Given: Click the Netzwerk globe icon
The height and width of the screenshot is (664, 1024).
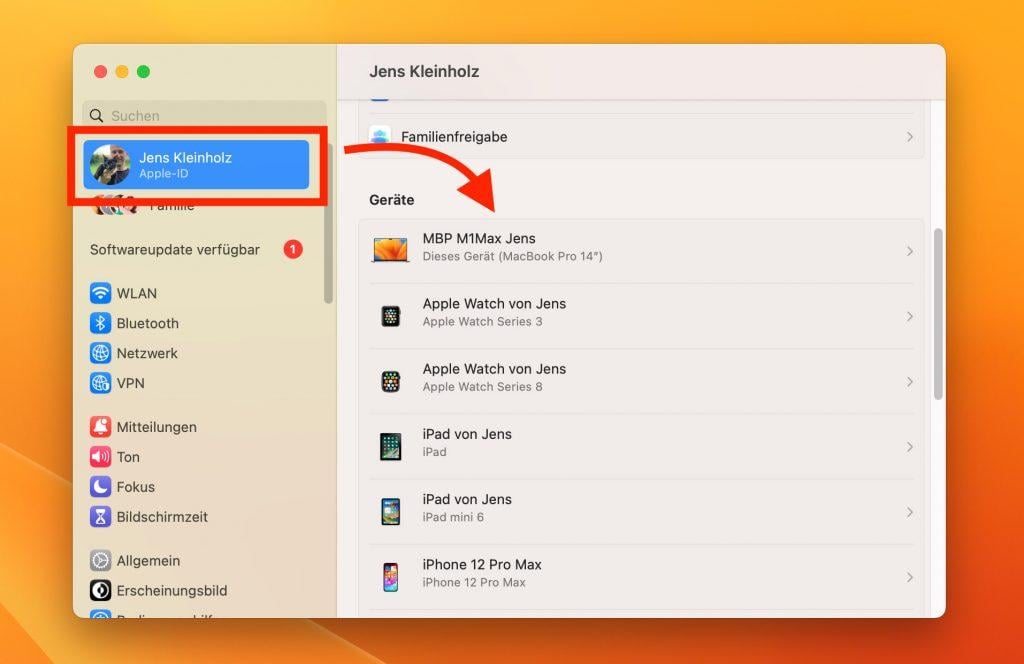Looking at the screenshot, I should 100,353.
